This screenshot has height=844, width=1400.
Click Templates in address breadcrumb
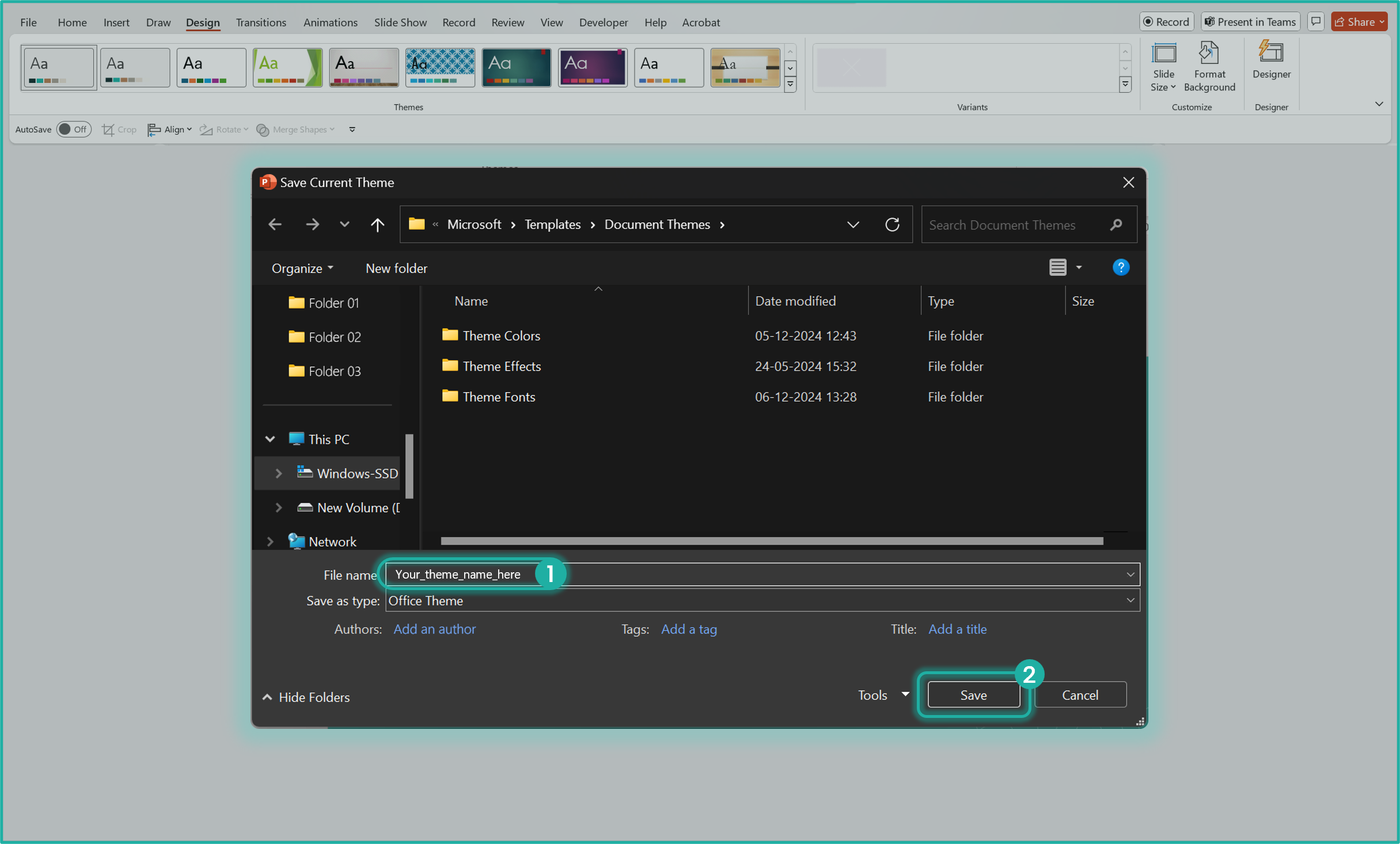(552, 225)
